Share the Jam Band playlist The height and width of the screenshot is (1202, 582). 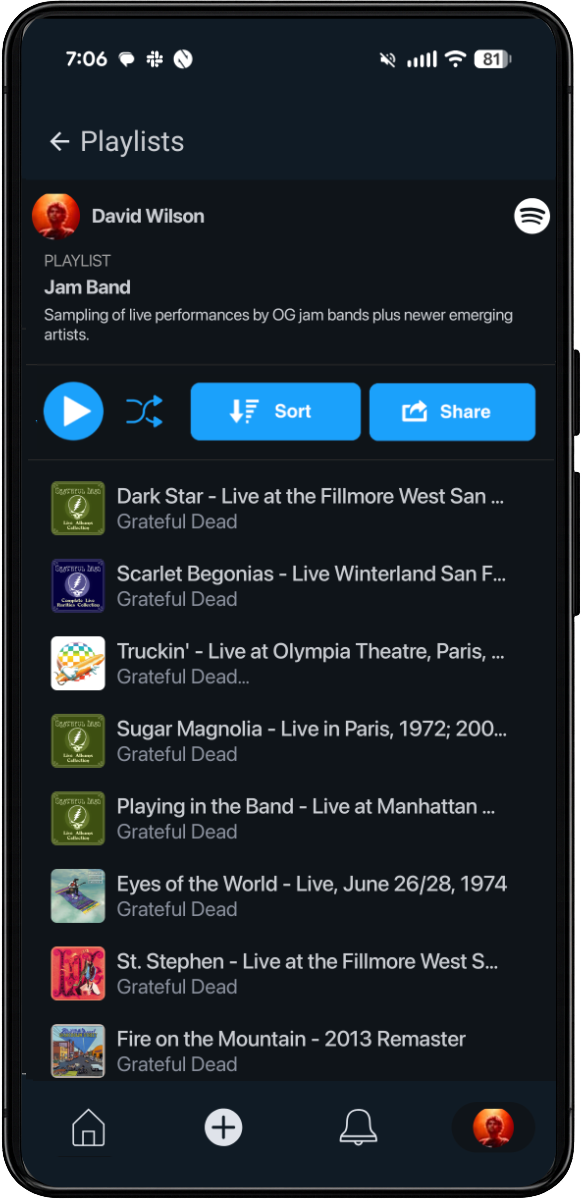pyautogui.click(x=453, y=411)
